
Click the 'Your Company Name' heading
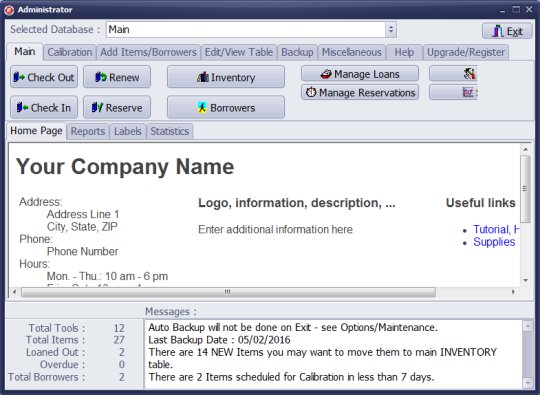click(x=125, y=167)
